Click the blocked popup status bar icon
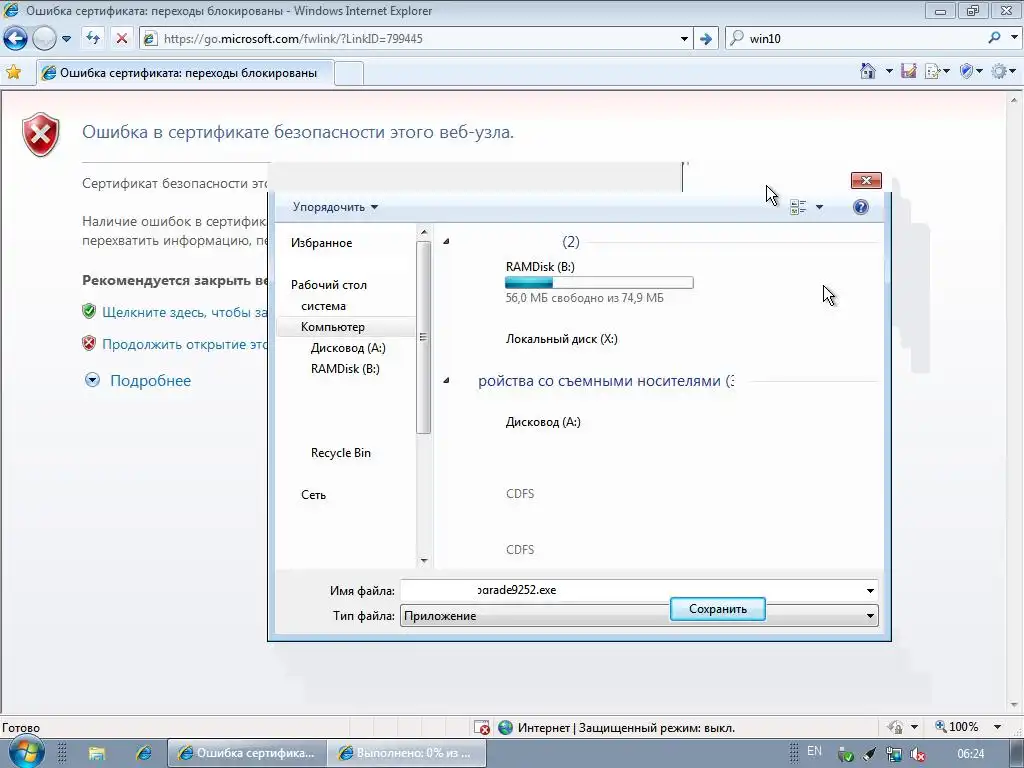 point(481,727)
